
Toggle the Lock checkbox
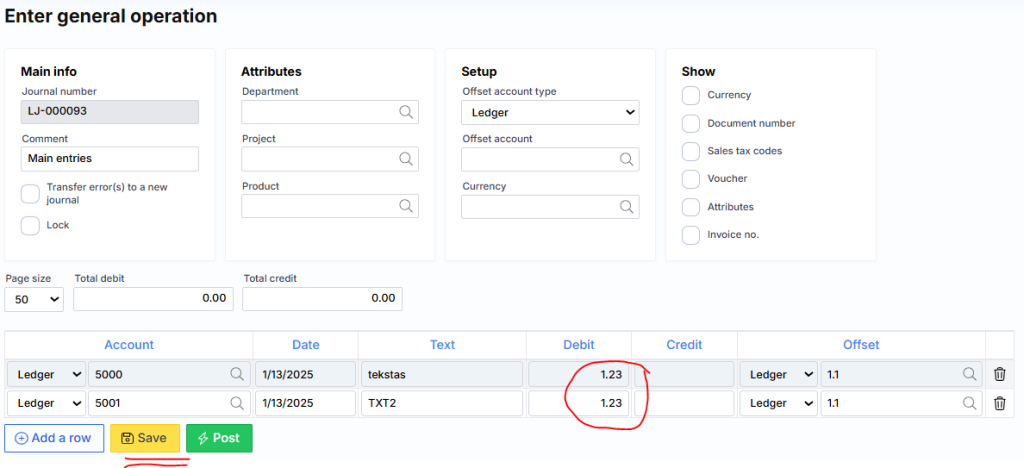[30, 225]
